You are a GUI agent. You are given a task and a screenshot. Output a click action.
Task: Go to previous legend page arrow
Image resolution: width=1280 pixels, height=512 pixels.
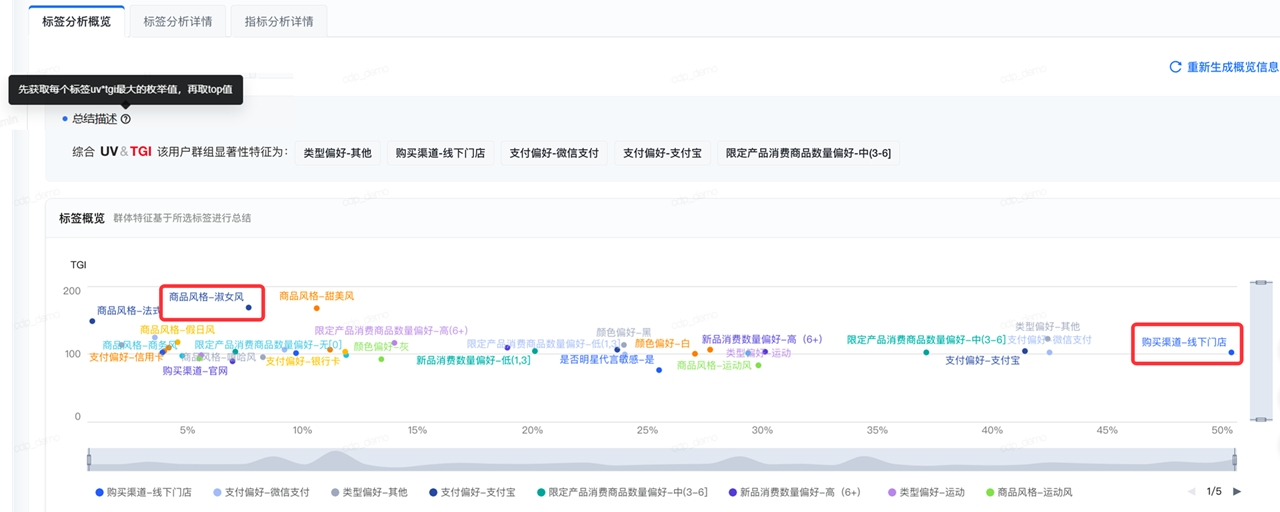pos(1191,491)
